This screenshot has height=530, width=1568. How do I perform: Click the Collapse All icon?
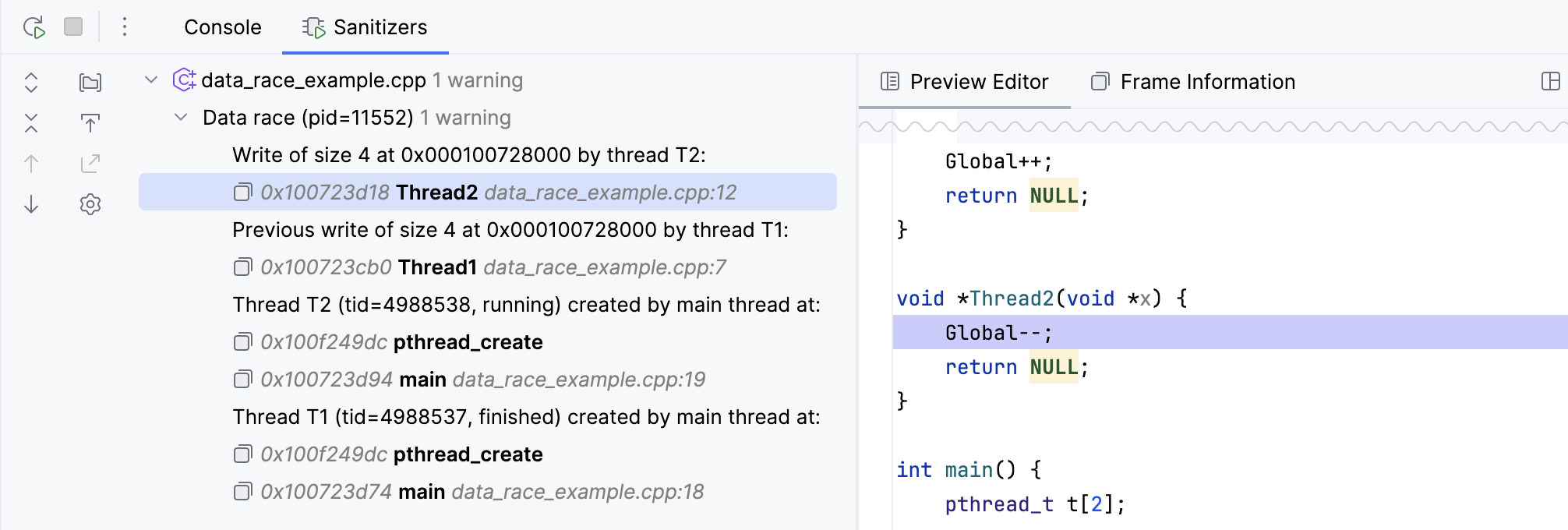tap(31, 122)
